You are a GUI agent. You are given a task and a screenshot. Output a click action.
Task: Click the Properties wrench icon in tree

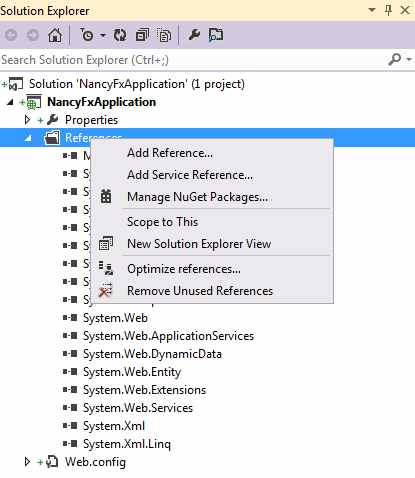point(53,120)
